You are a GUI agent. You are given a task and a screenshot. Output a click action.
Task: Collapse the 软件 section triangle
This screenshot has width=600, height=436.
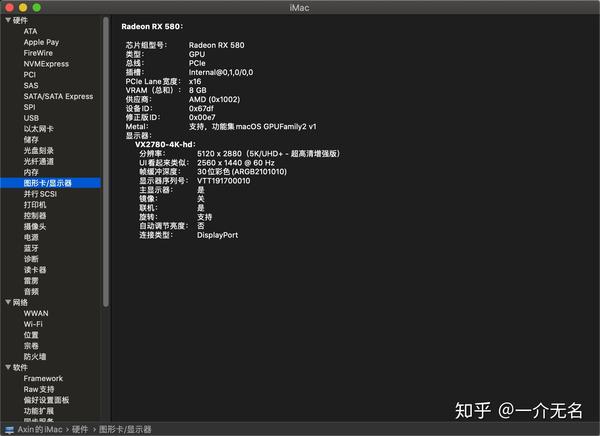click(x=8, y=367)
